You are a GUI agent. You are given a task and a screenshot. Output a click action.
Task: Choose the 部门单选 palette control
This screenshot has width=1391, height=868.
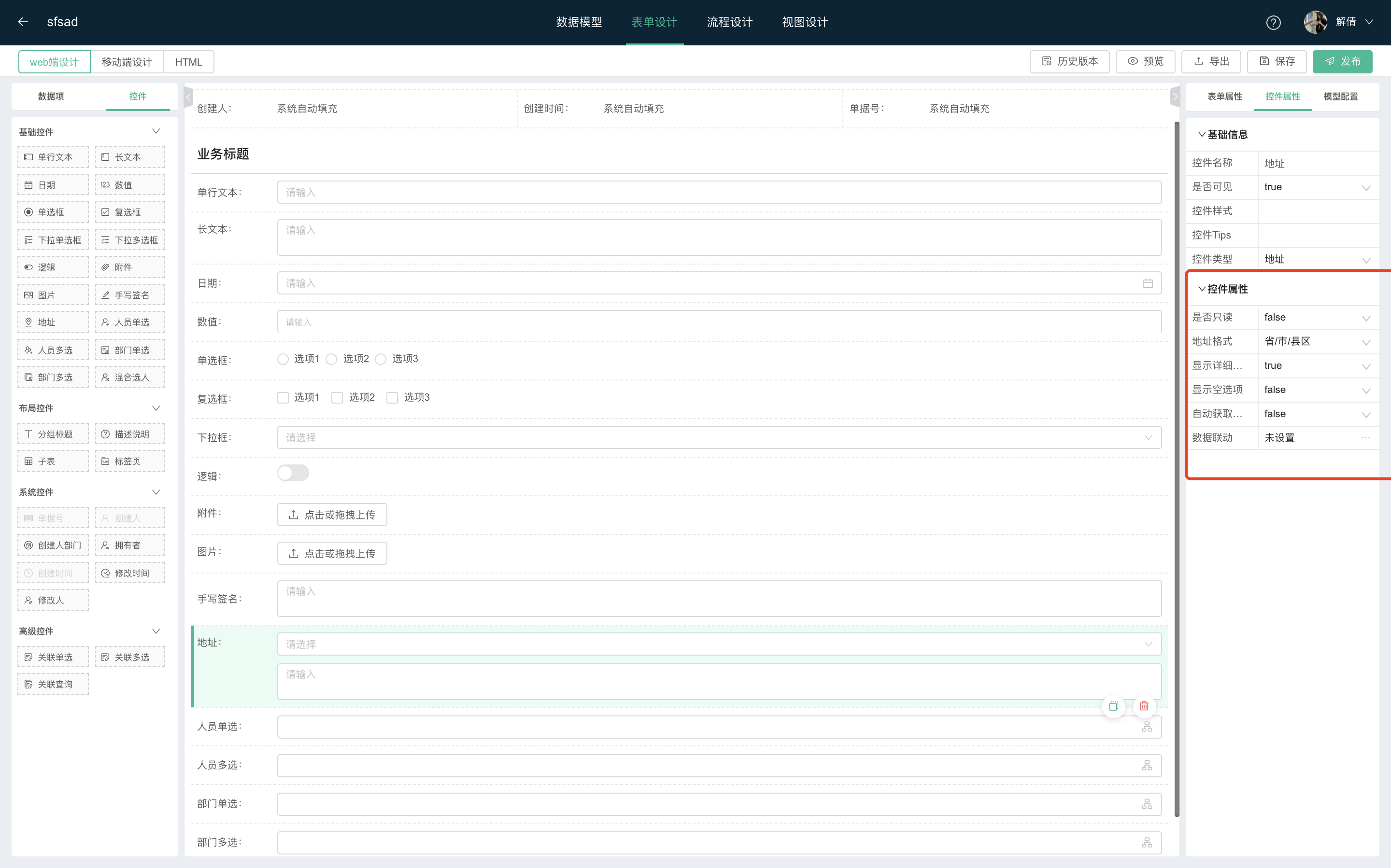pos(130,350)
